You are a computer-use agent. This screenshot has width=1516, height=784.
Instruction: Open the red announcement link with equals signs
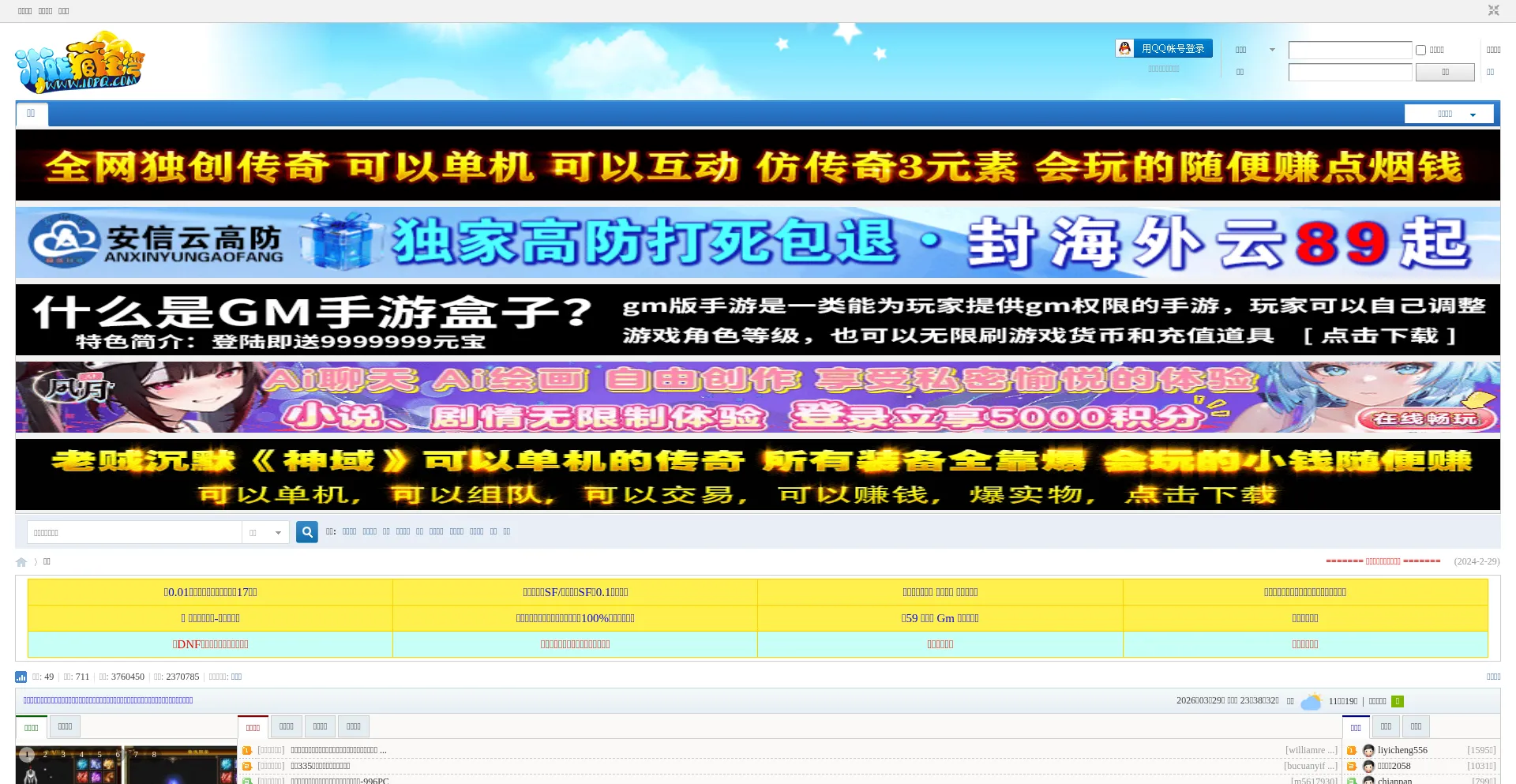[x=1383, y=561]
